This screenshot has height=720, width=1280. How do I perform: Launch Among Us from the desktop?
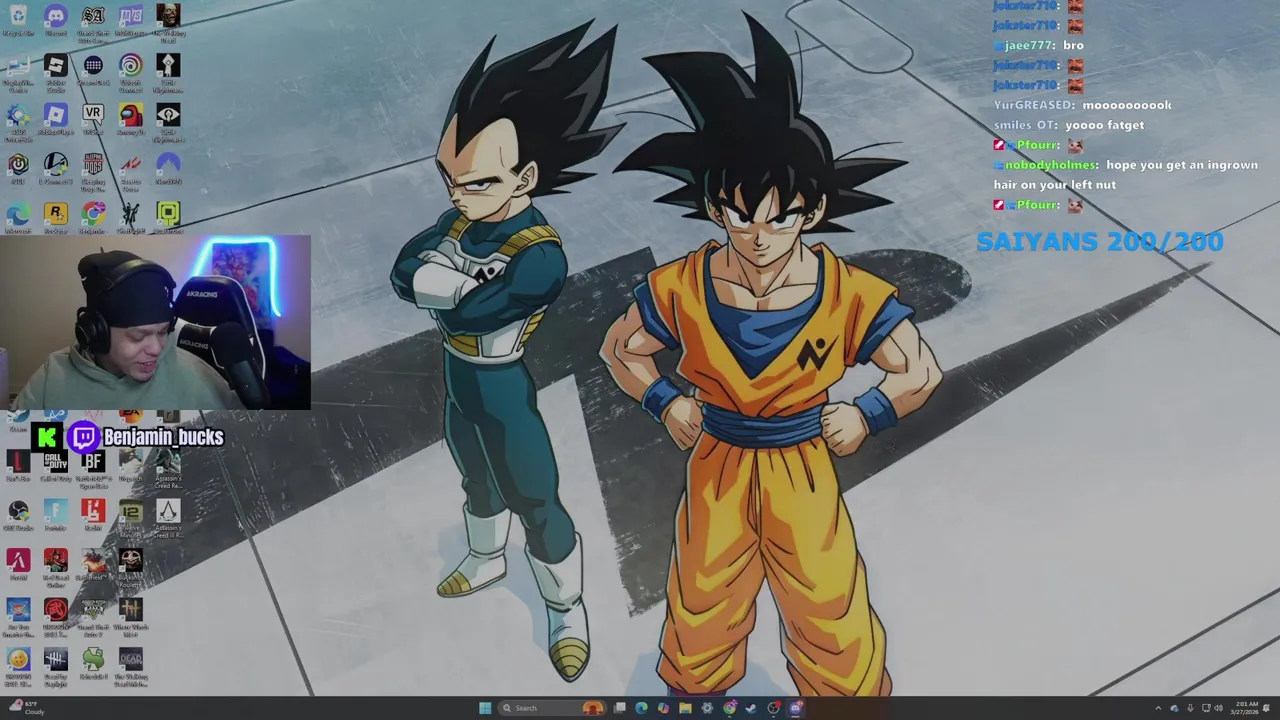[131, 119]
